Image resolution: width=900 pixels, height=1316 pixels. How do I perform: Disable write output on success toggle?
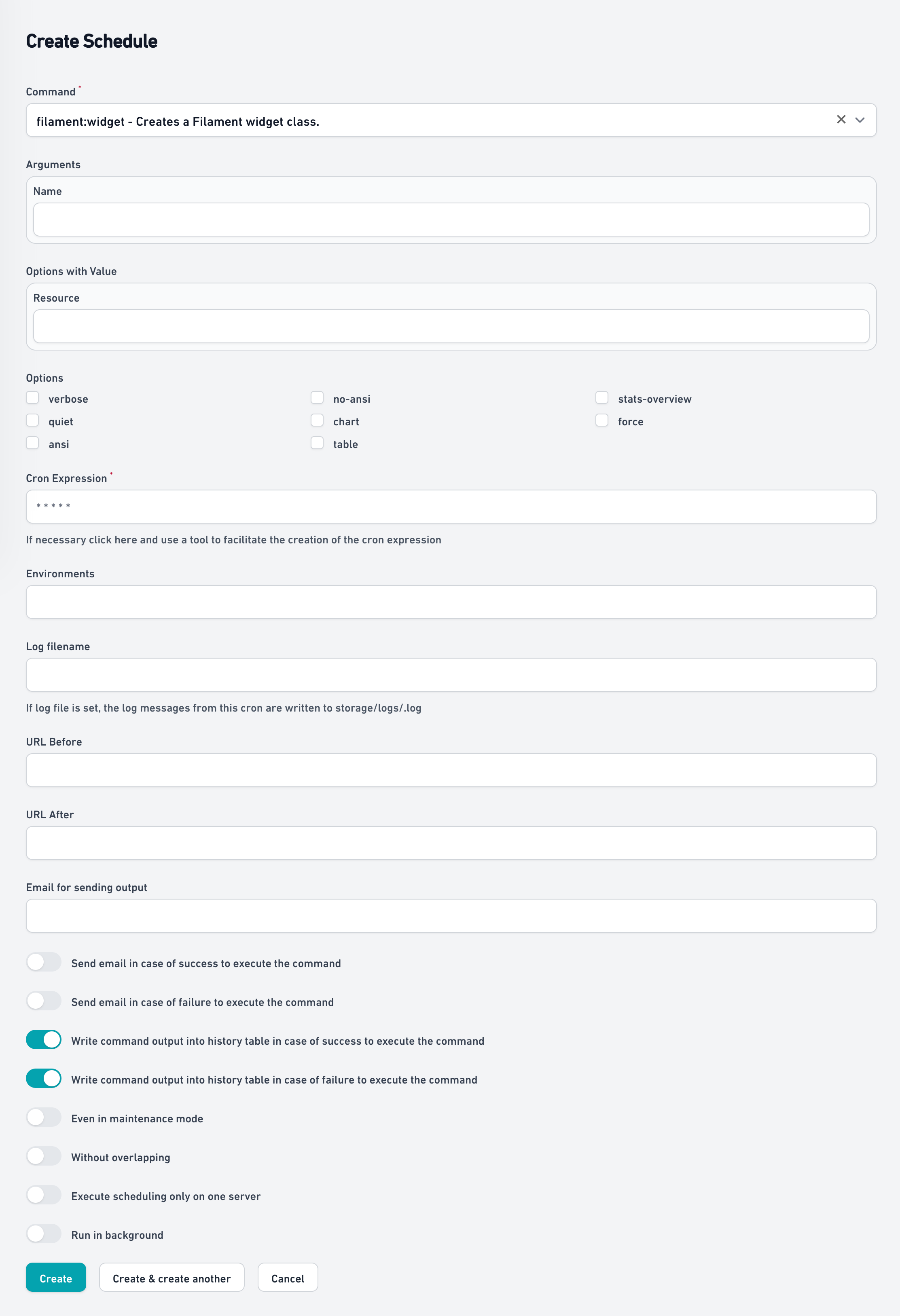click(44, 1040)
